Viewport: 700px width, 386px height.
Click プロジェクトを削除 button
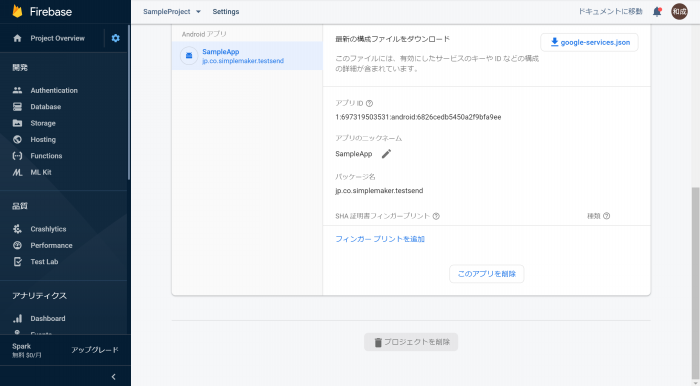(x=411, y=342)
